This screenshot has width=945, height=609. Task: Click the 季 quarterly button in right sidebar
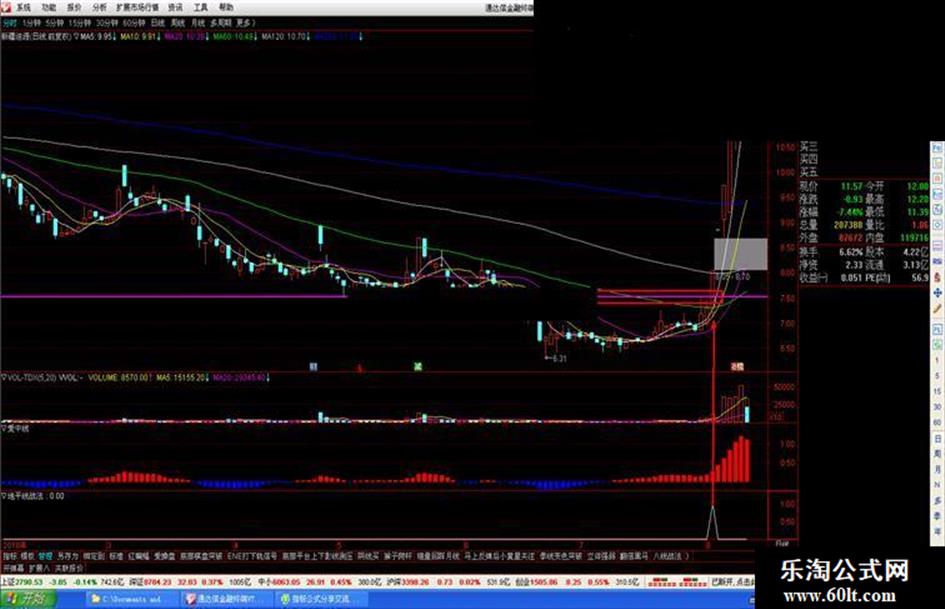937,516
